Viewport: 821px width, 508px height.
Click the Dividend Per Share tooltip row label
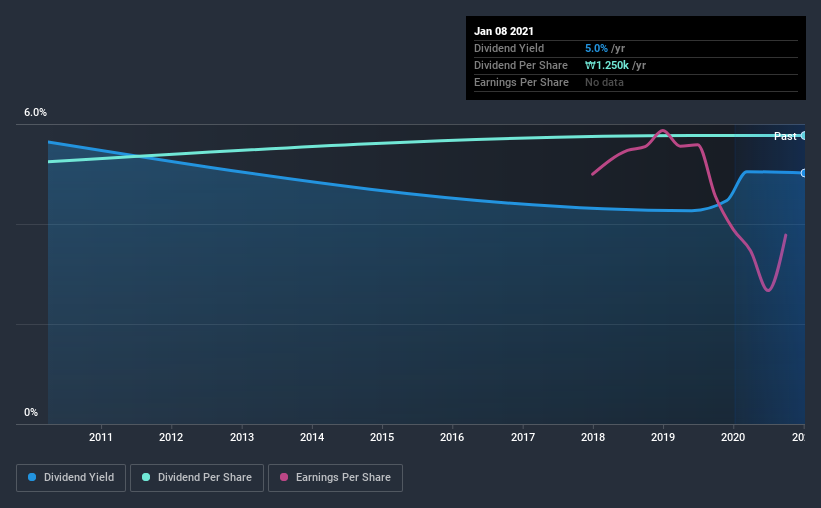pos(521,65)
